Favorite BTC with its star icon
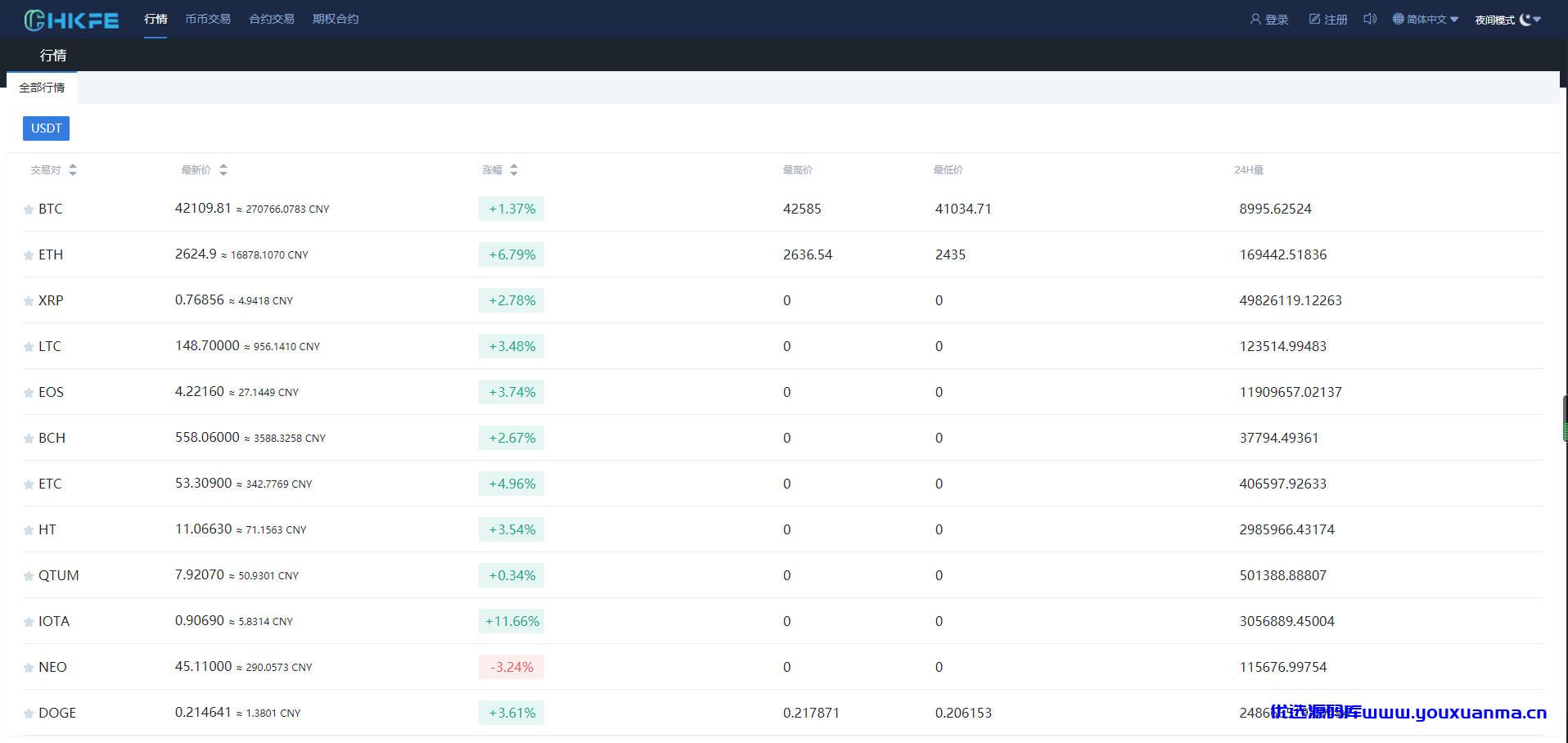 [29, 209]
